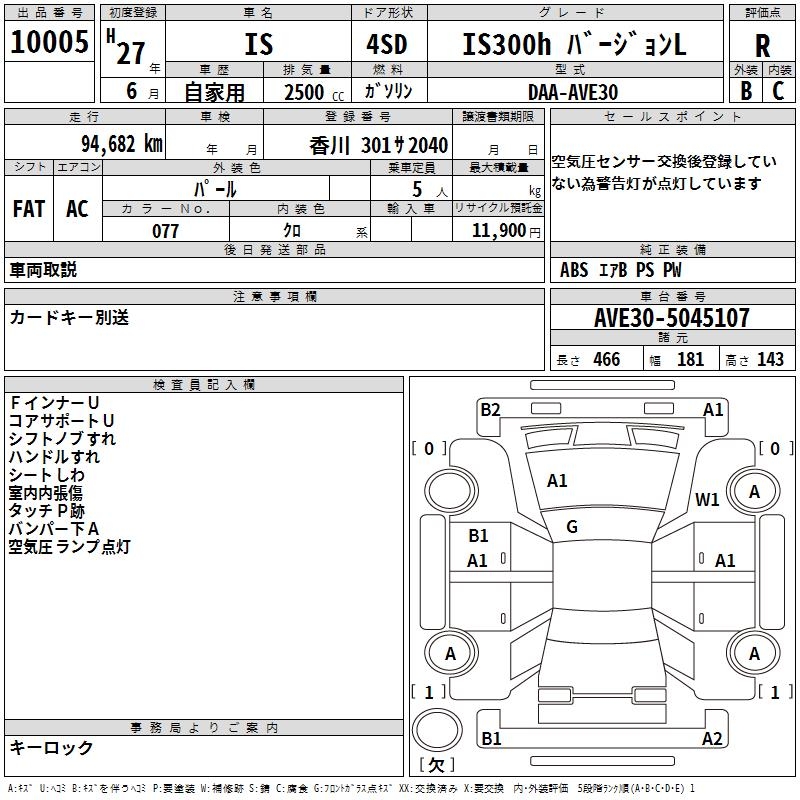The image size is (800, 800).
Task: Click the G mark on the windshield
Action: point(571,527)
